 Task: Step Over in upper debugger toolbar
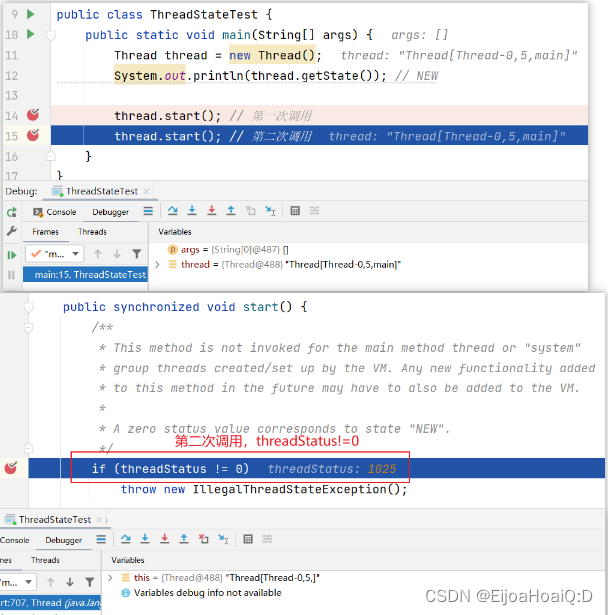click(172, 211)
